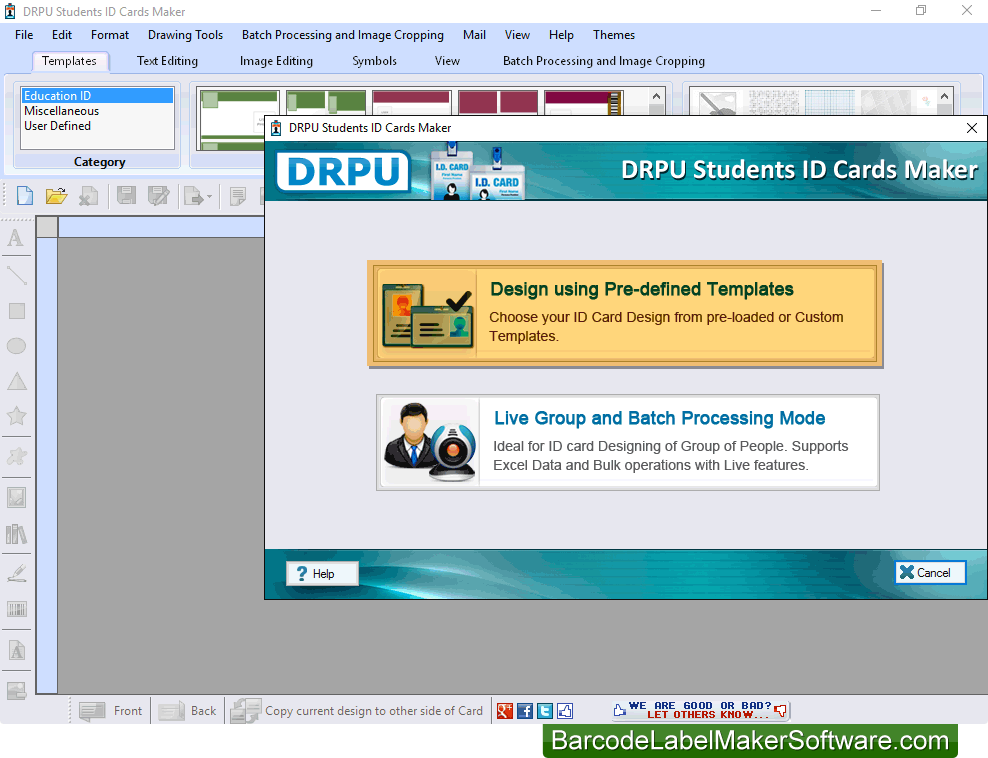Open the Twitter share icon
This screenshot has width=988, height=758.
pos(545,711)
